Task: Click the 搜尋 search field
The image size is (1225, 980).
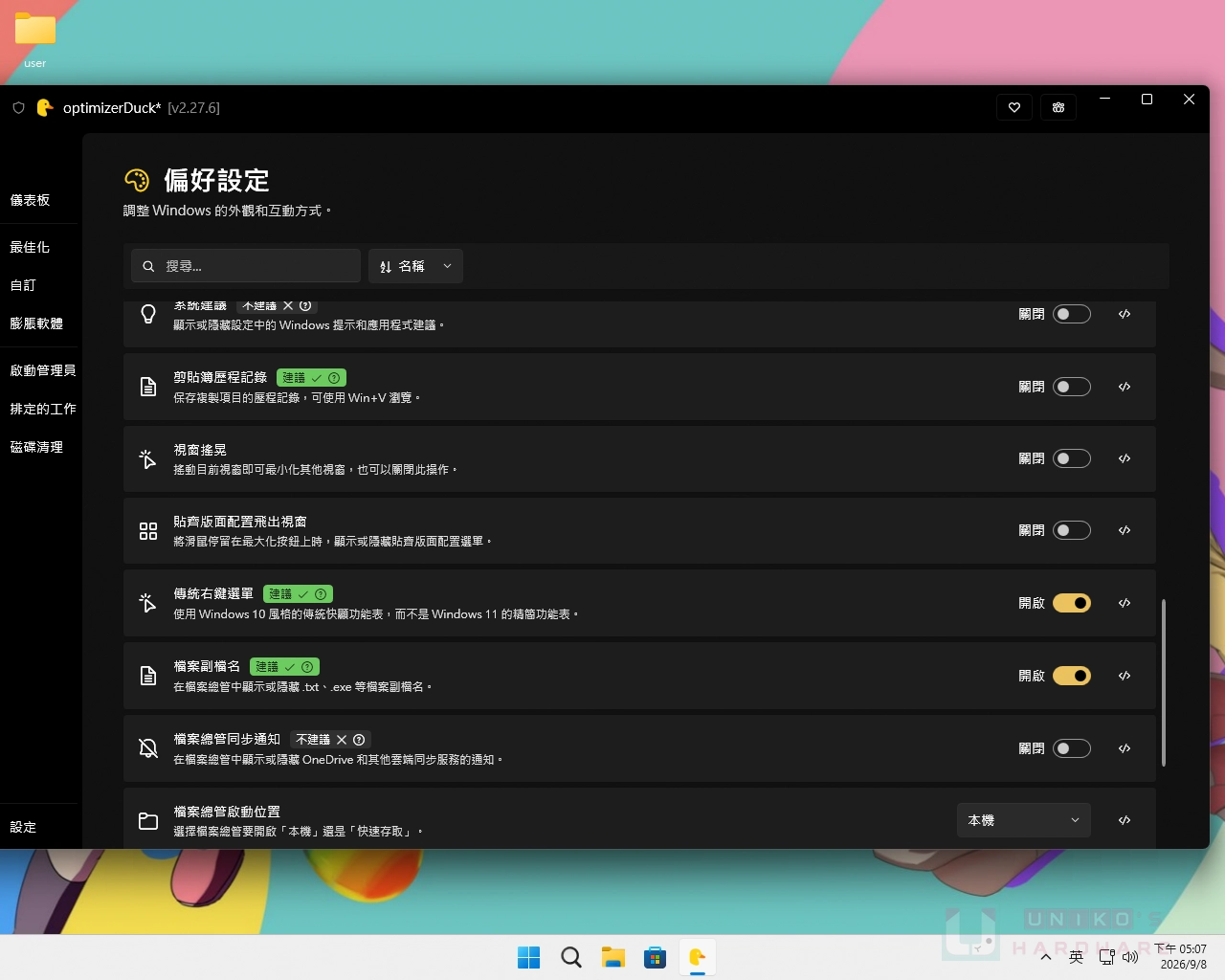Action: point(246,266)
